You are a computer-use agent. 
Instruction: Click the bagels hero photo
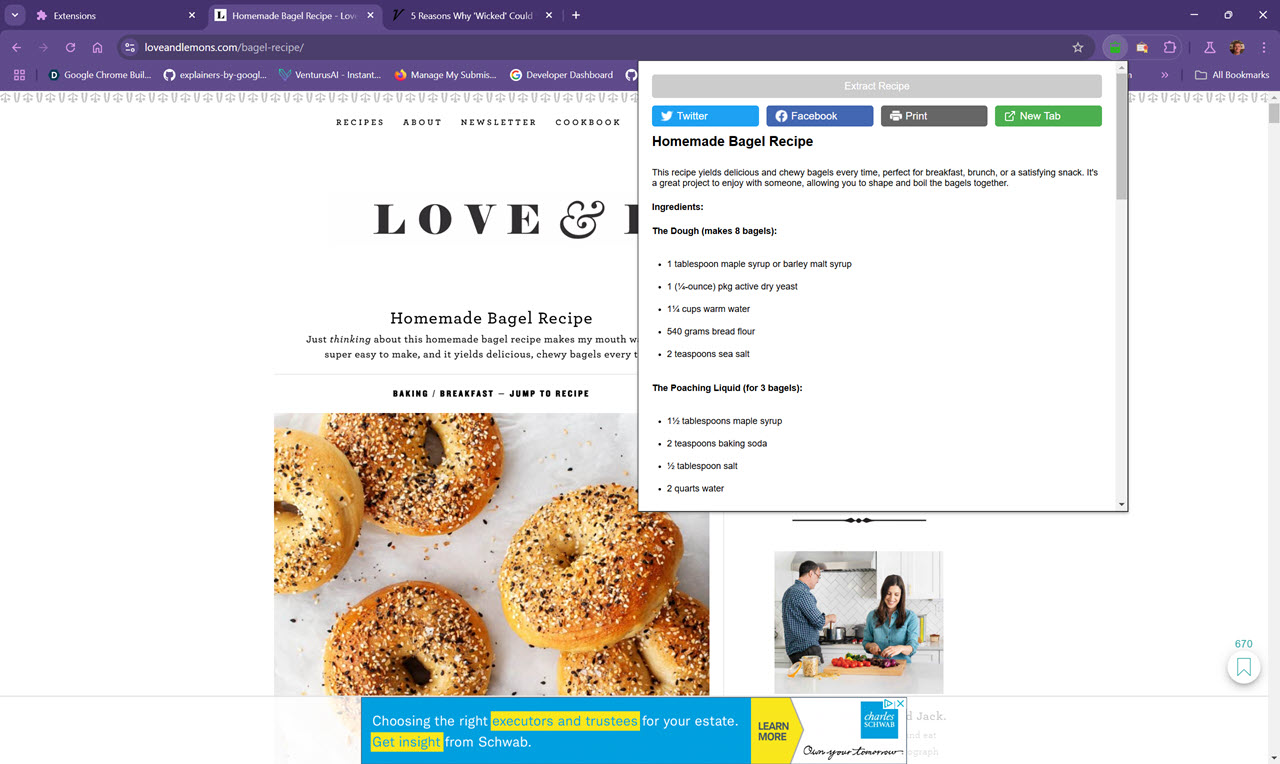tap(491, 555)
